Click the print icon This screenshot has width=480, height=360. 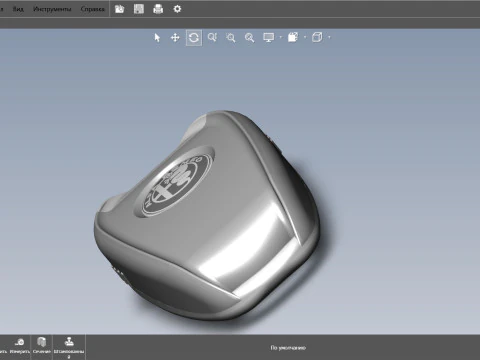tap(158, 9)
